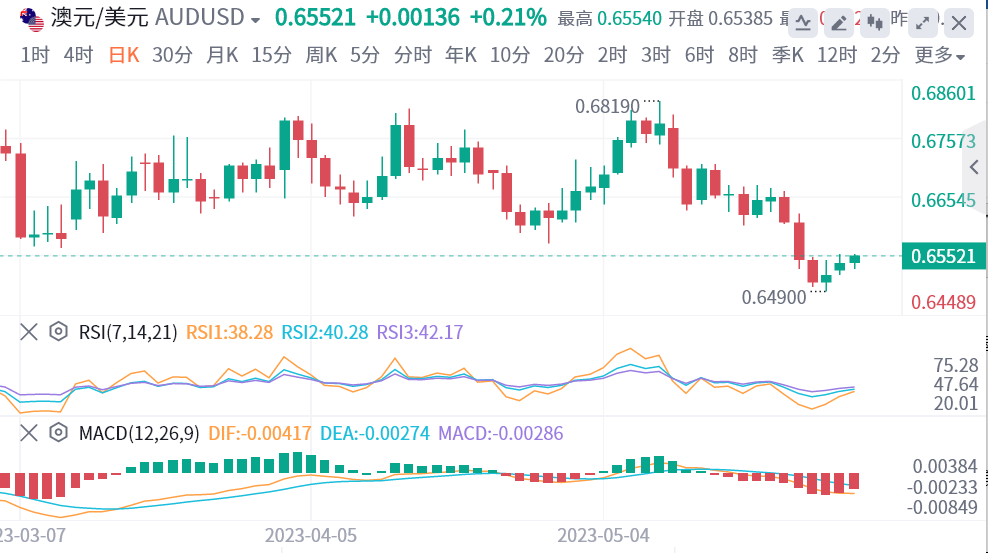This screenshot has height=553, width=988.
Task: Switch to the 1时 timeframe
Action: tap(35, 55)
